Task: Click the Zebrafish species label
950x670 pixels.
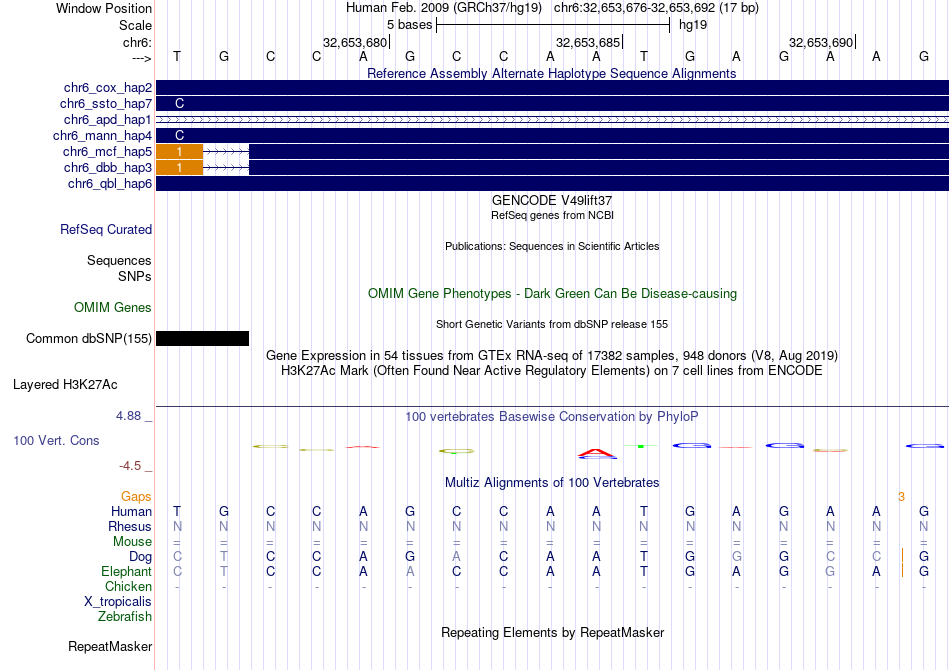Action: [125, 616]
